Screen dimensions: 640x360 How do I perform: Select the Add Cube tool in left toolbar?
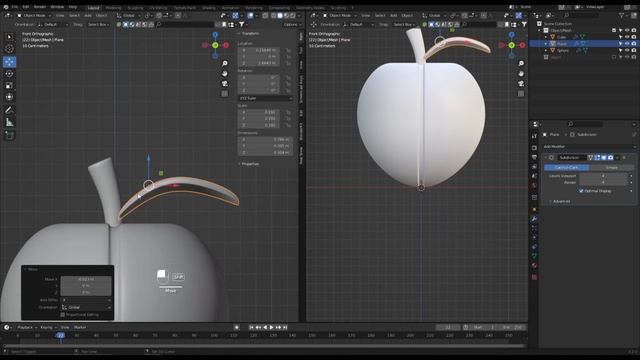(9, 135)
